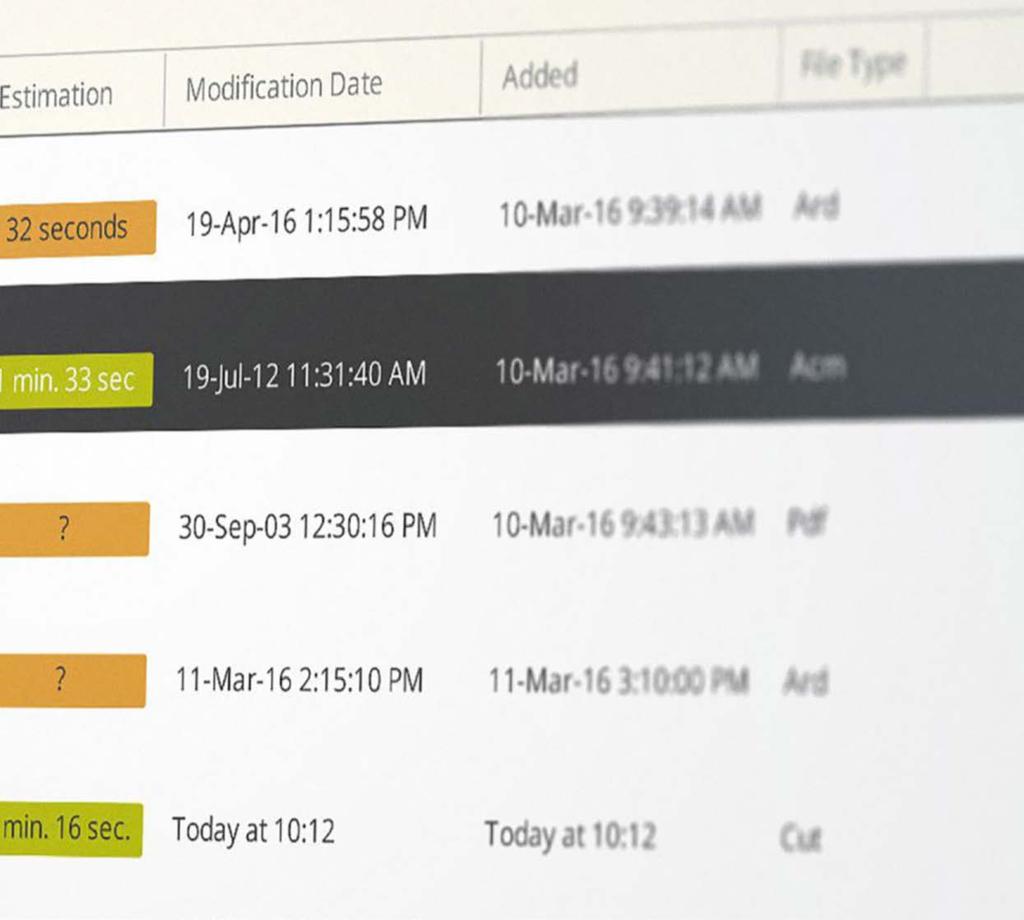This screenshot has height=920, width=1024.
Task: Select the 19-Jul-12 11:31:40 AM modification date
Action: click(x=304, y=376)
